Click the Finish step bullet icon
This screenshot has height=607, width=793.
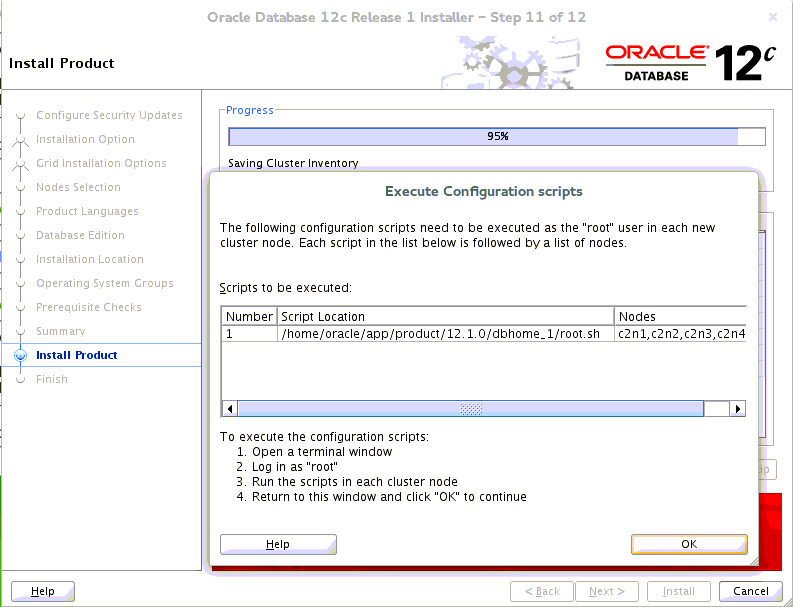[21, 379]
